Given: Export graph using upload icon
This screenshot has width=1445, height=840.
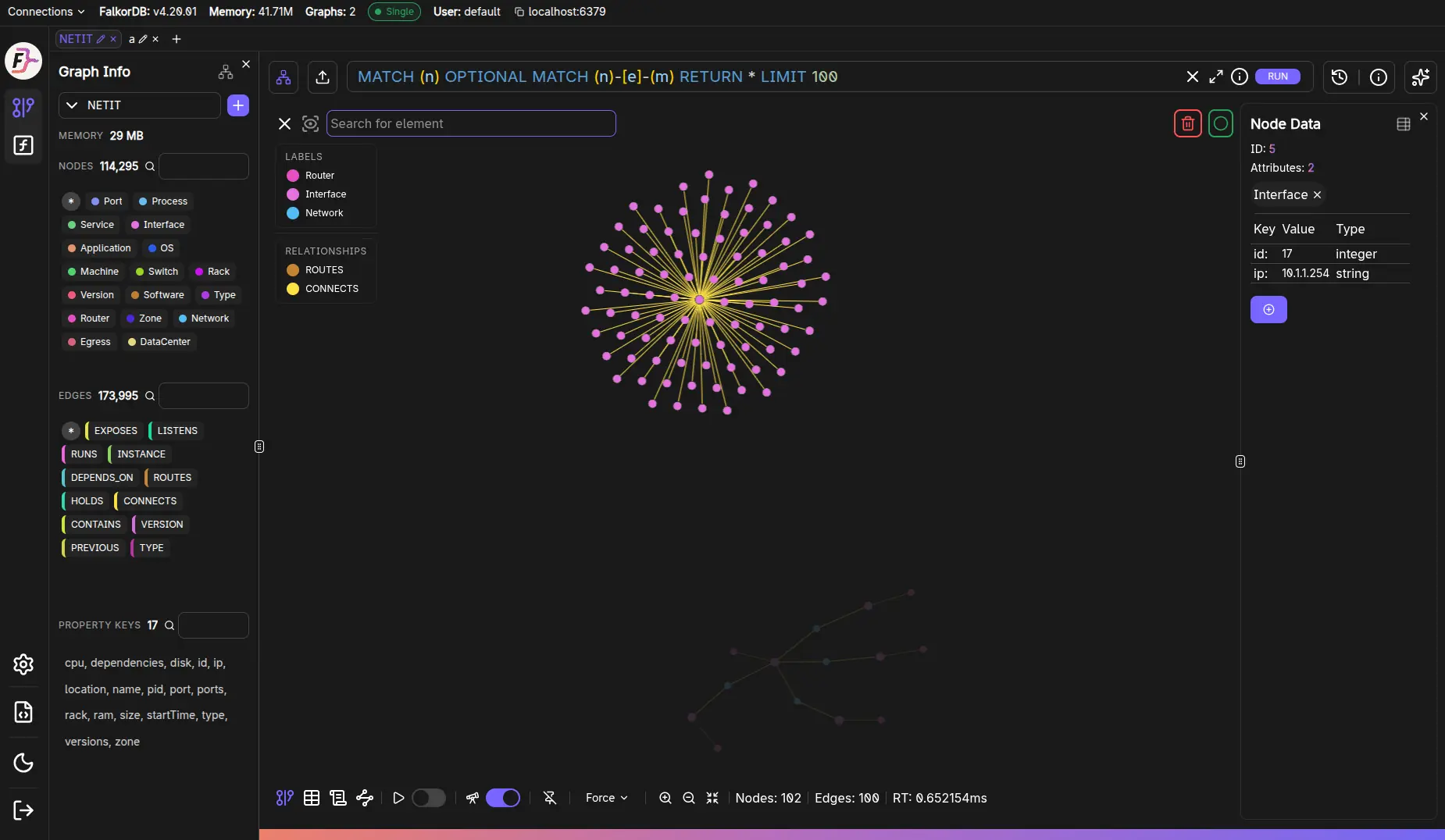Looking at the screenshot, I should coord(323,77).
